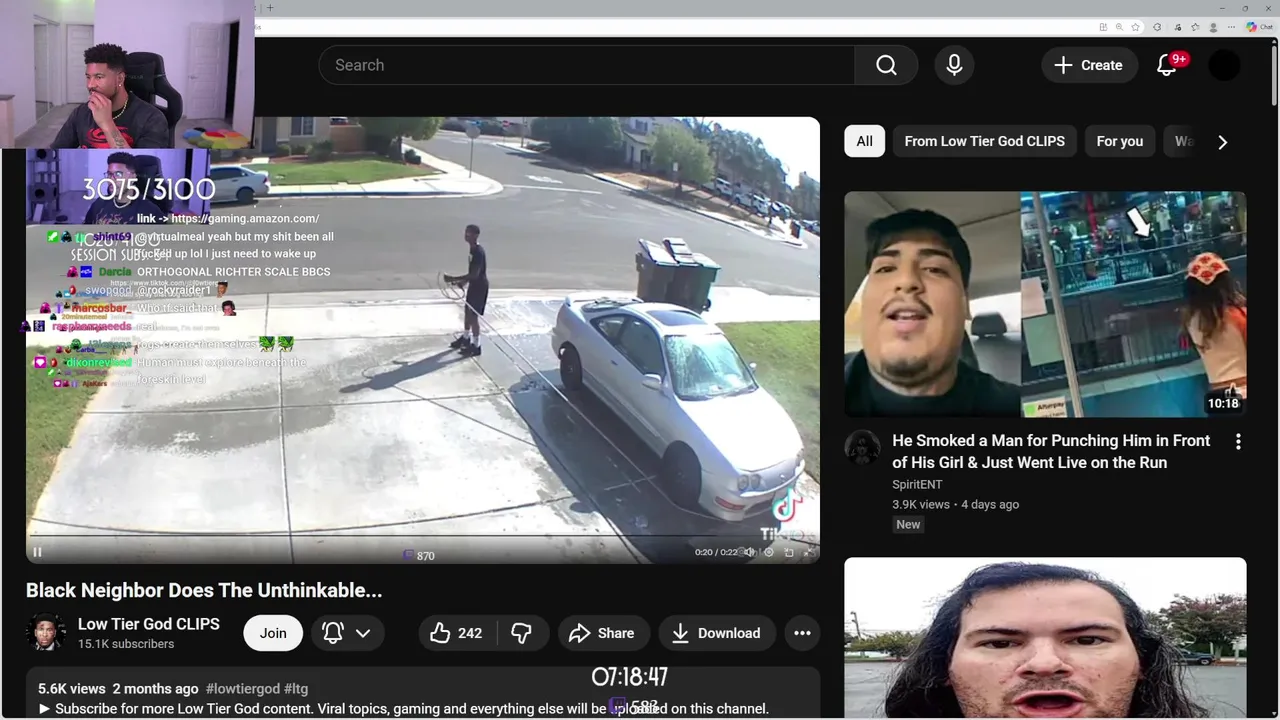This screenshot has height=720, width=1280.
Task: Open Copilot Chat in browser toolbar
Action: coord(1260,27)
